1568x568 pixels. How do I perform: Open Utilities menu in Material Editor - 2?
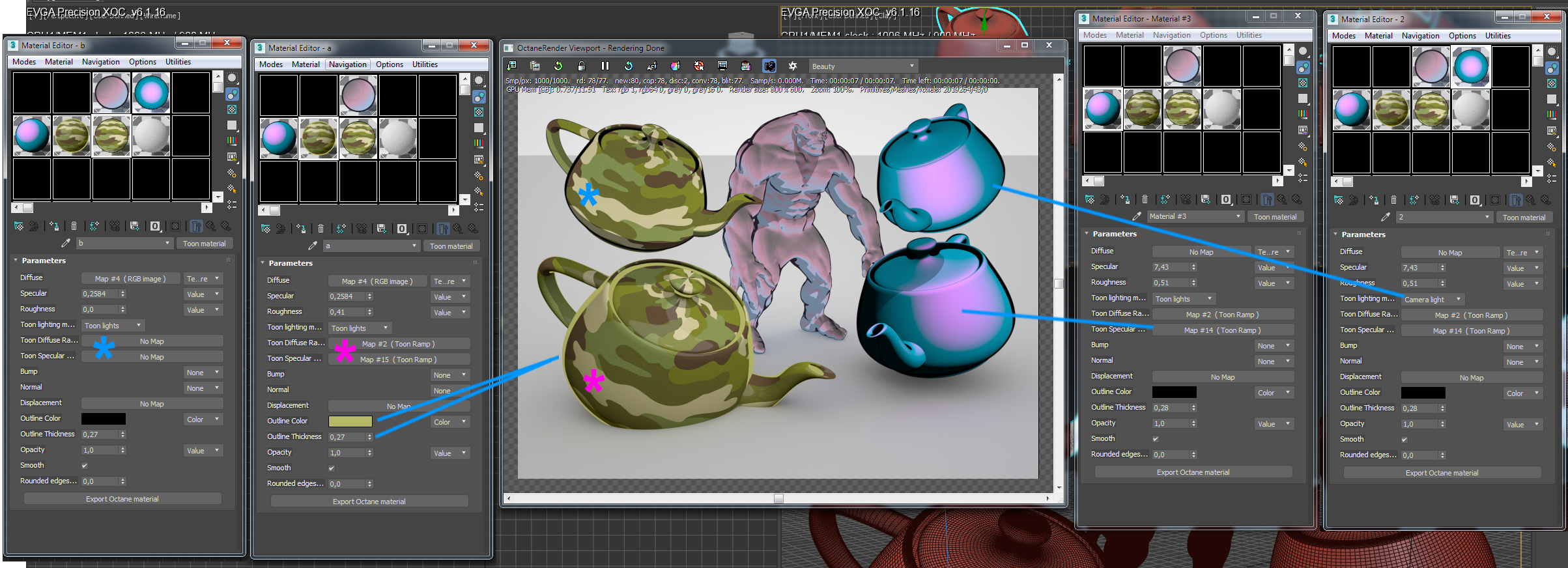tap(1498, 36)
